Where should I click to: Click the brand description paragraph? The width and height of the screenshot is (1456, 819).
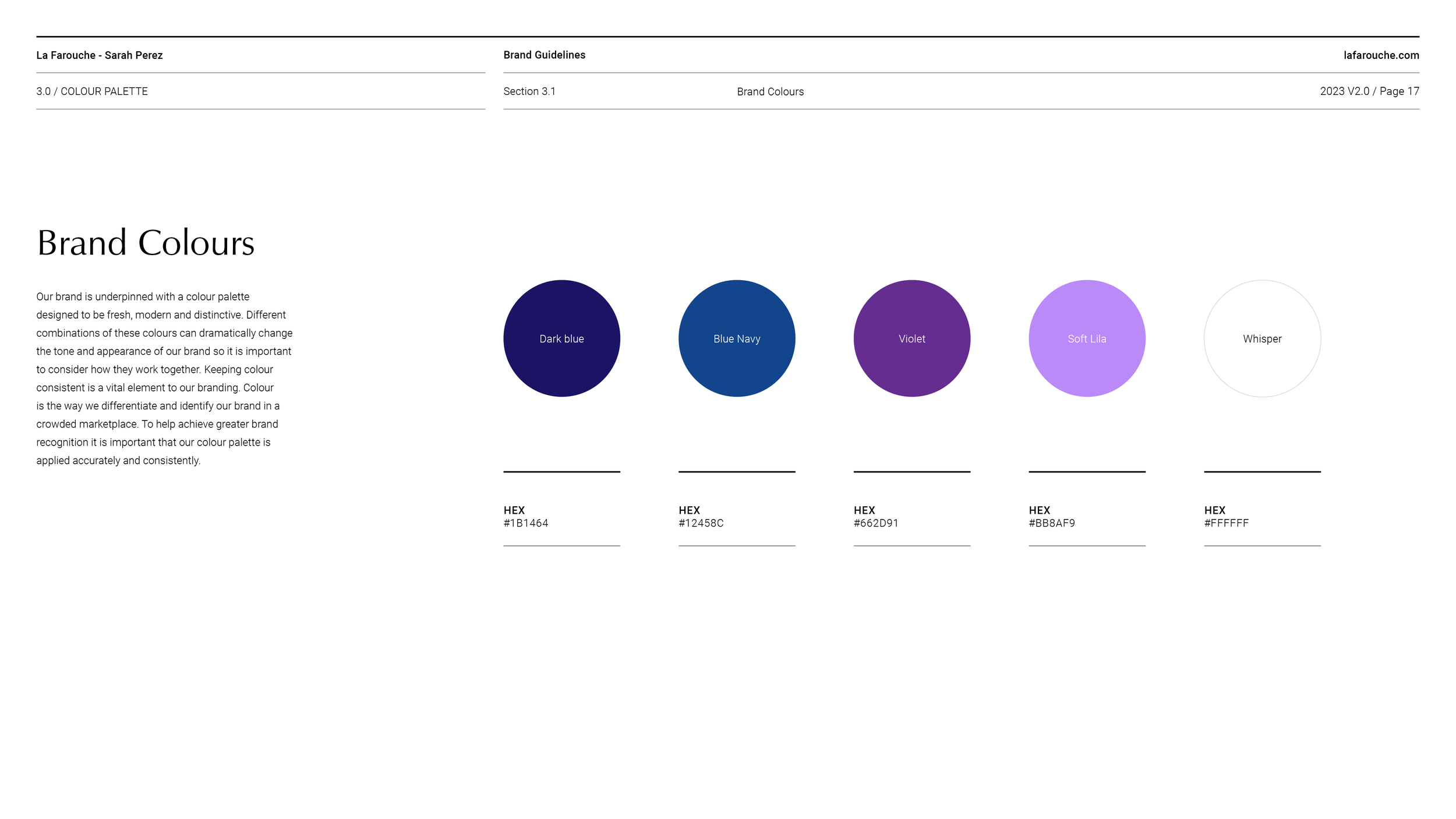click(x=163, y=378)
